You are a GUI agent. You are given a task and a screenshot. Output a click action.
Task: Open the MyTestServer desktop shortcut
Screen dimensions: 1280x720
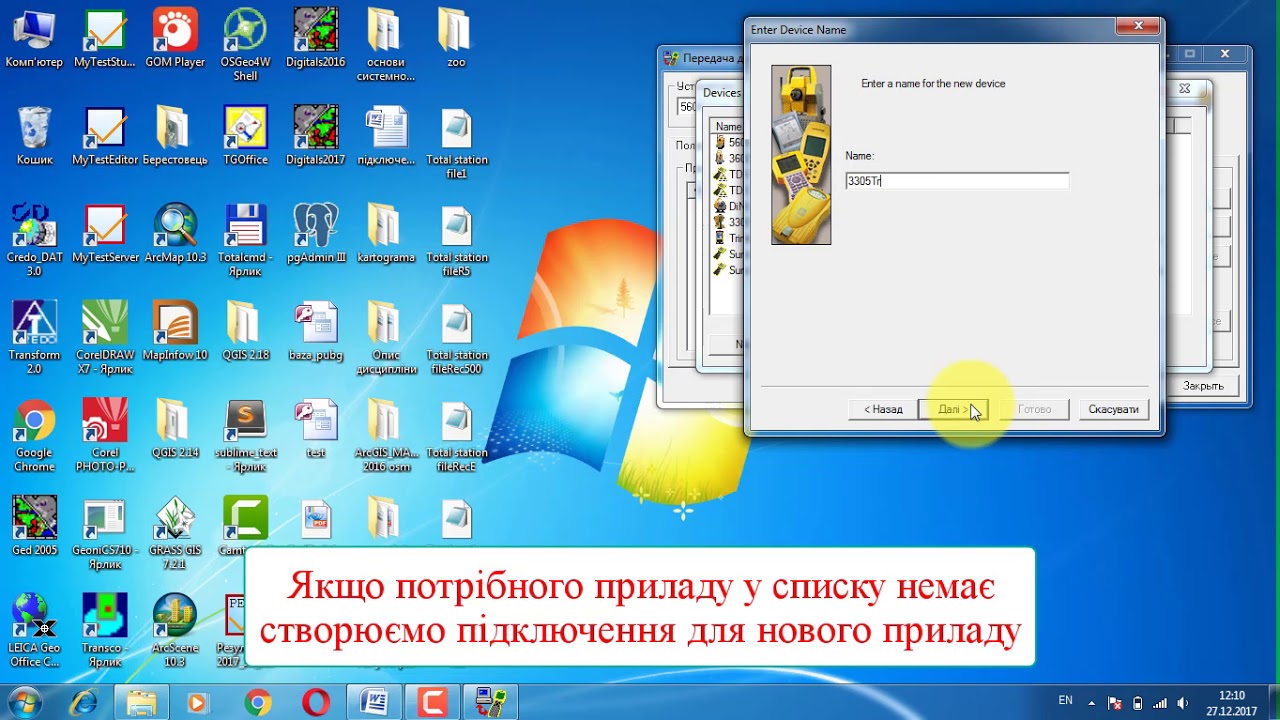(105, 234)
